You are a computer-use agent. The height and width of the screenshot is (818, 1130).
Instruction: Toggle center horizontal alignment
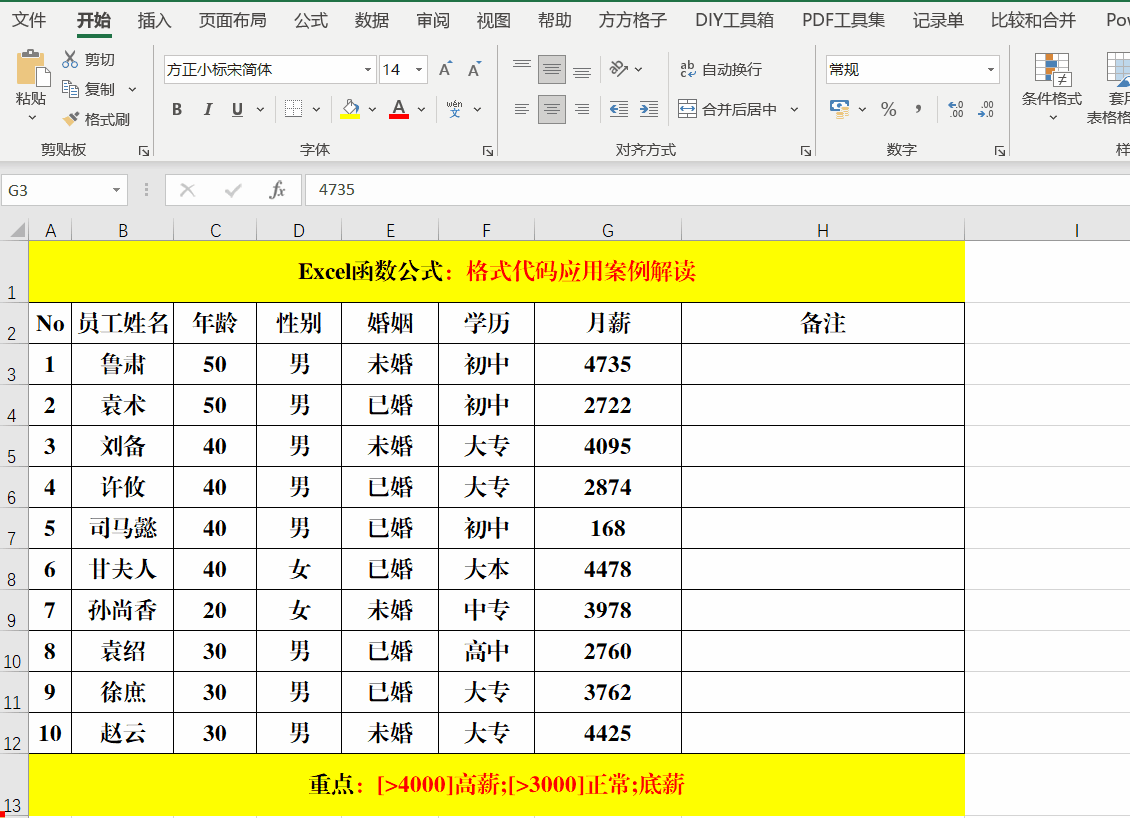(552, 110)
